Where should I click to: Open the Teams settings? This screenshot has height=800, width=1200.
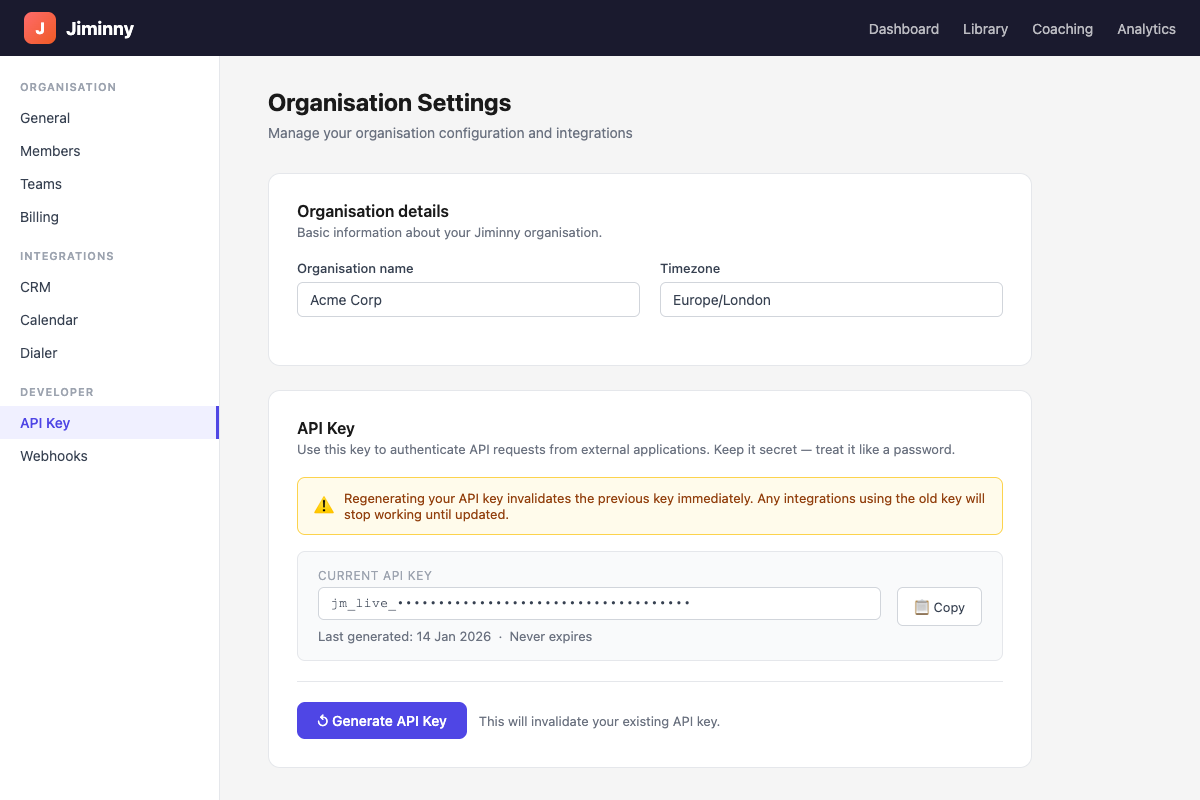(x=41, y=184)
